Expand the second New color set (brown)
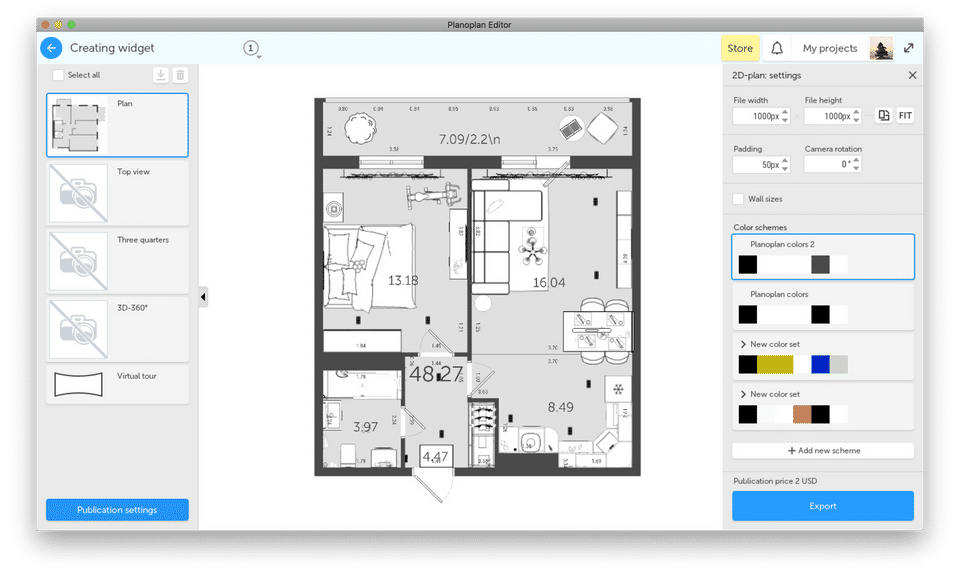 point(743,395)
